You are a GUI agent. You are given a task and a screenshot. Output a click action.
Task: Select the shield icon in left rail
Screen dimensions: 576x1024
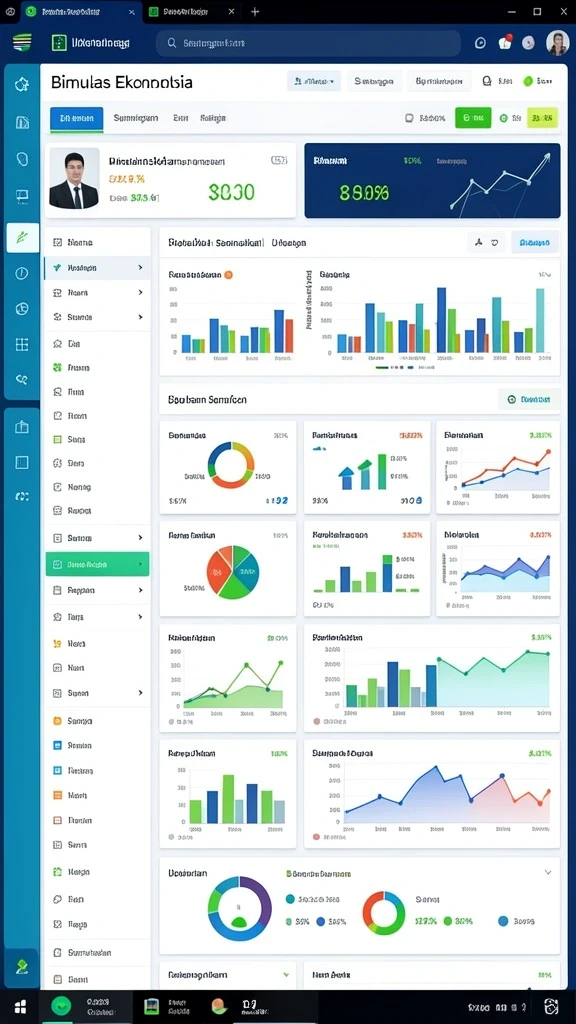[22, 159]
